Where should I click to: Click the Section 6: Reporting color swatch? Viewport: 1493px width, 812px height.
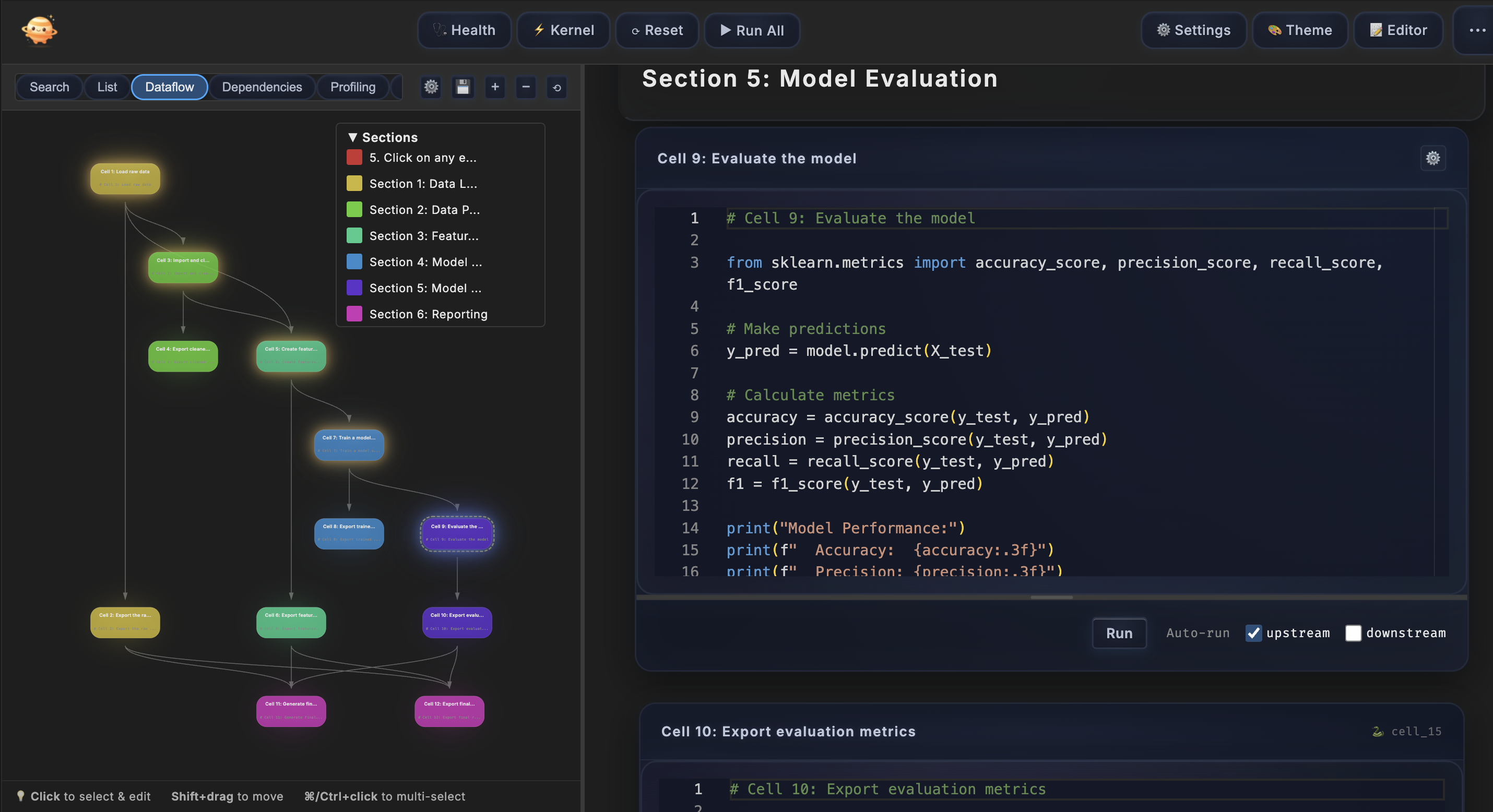(354, 314)
